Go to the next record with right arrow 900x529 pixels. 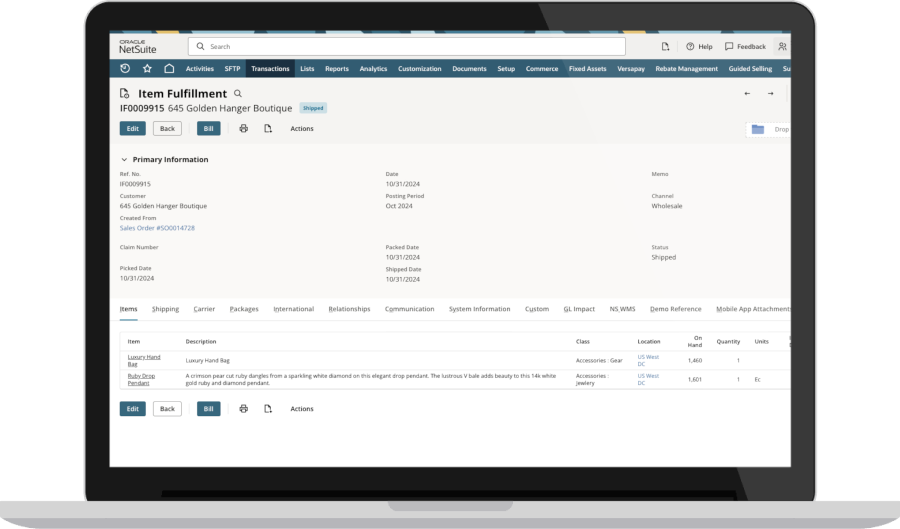tap(770, 94)
